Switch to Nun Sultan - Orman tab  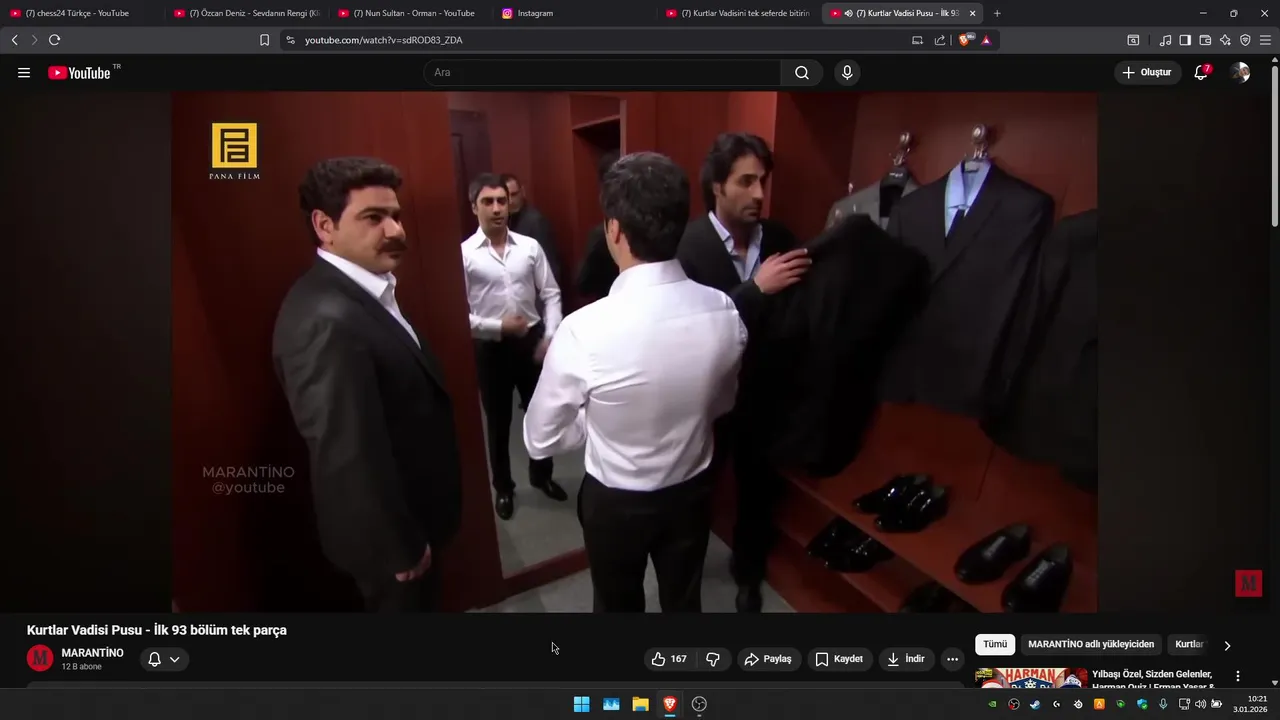click(x=410, y=13)
